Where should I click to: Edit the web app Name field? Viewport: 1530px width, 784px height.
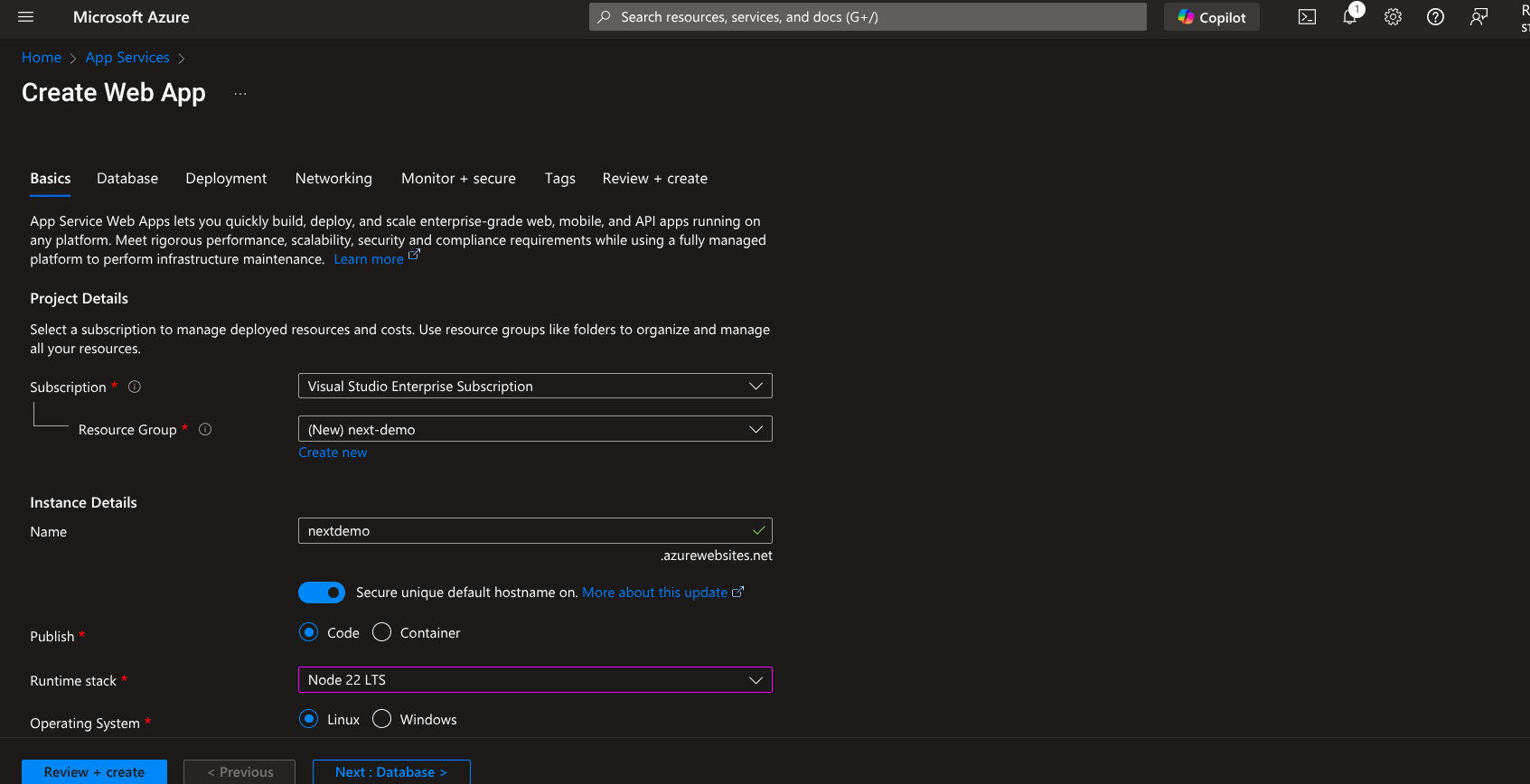(x=535, y=530)
